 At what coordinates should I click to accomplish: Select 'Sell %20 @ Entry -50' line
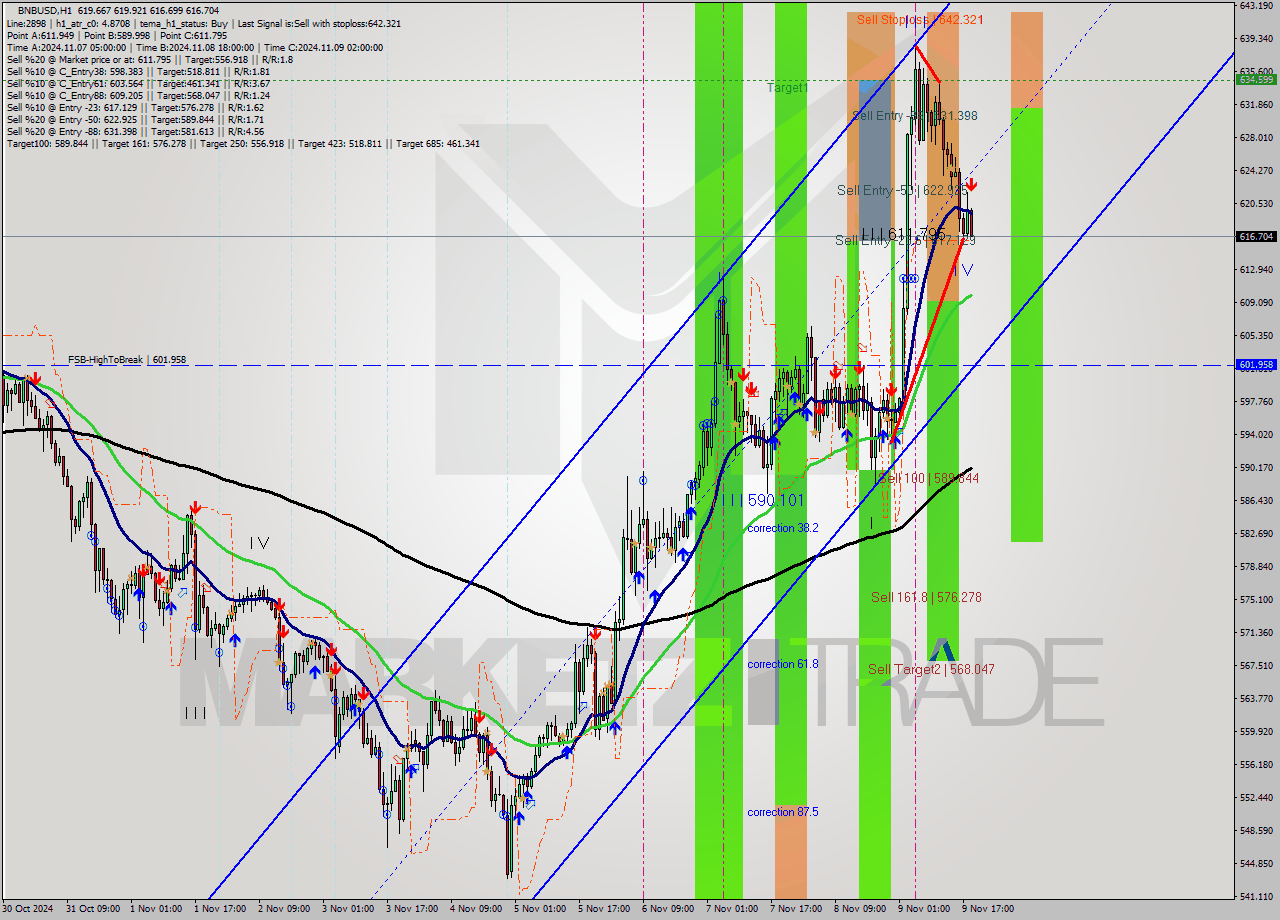pyautogui.click(x=135, y=119)
